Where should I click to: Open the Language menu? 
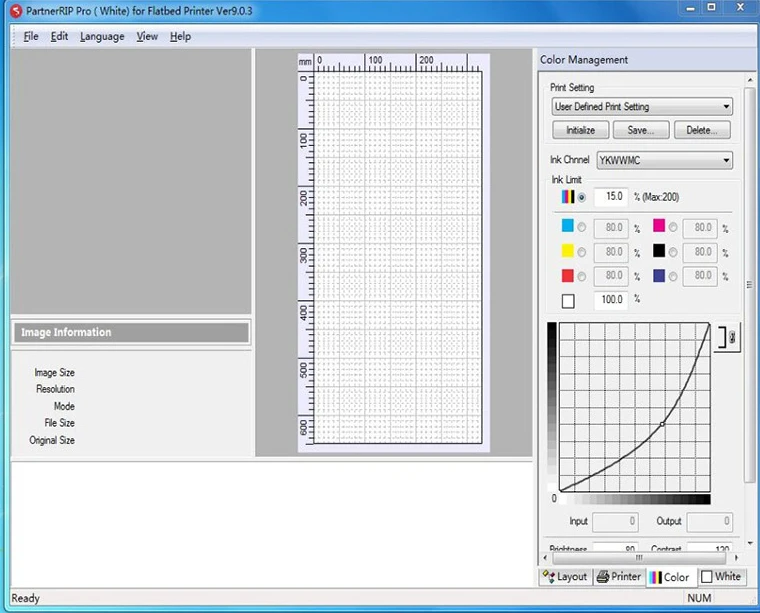click(x=102, y=37)
